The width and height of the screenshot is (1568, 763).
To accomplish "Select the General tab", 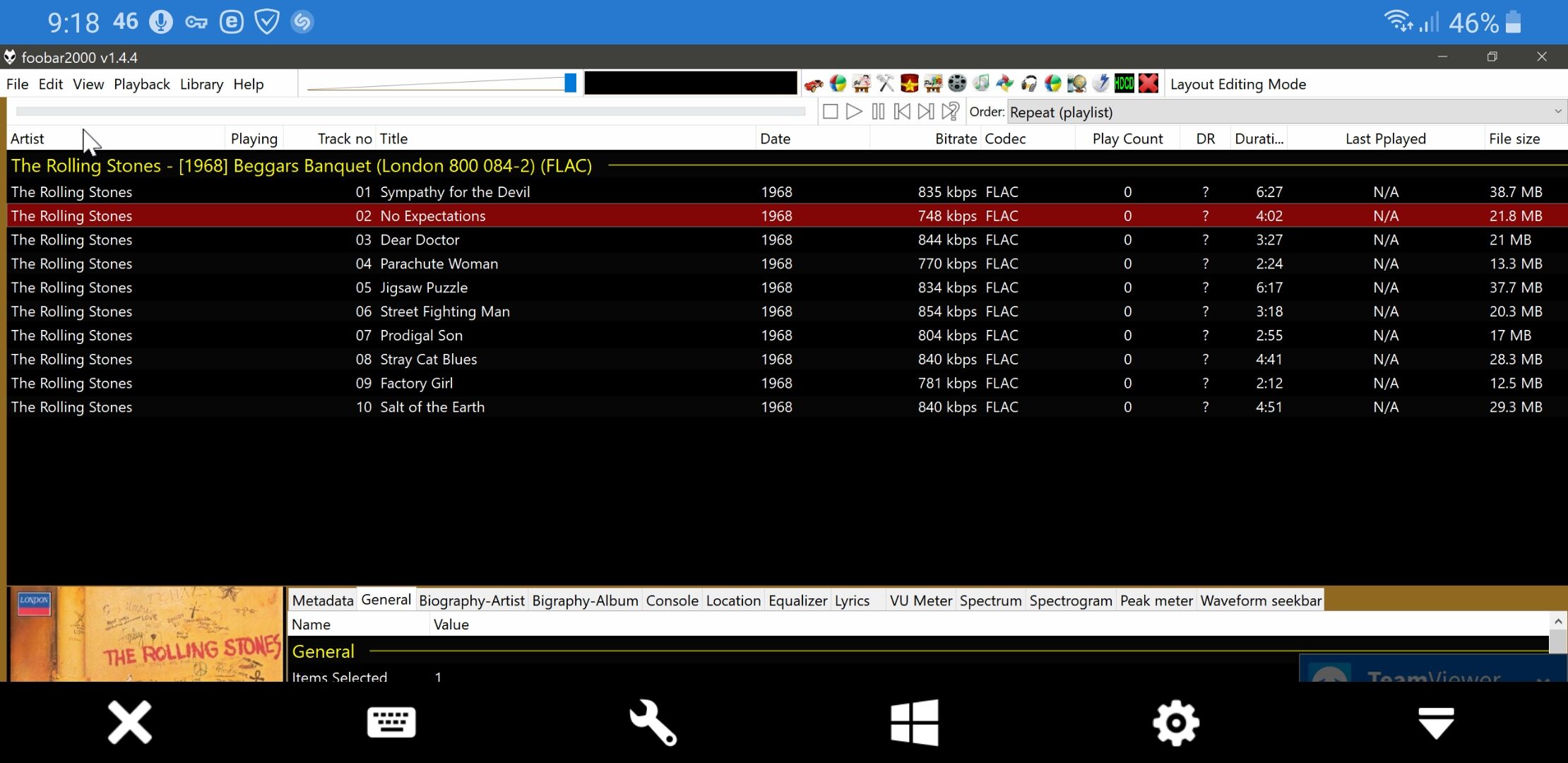I will [386, 600].
